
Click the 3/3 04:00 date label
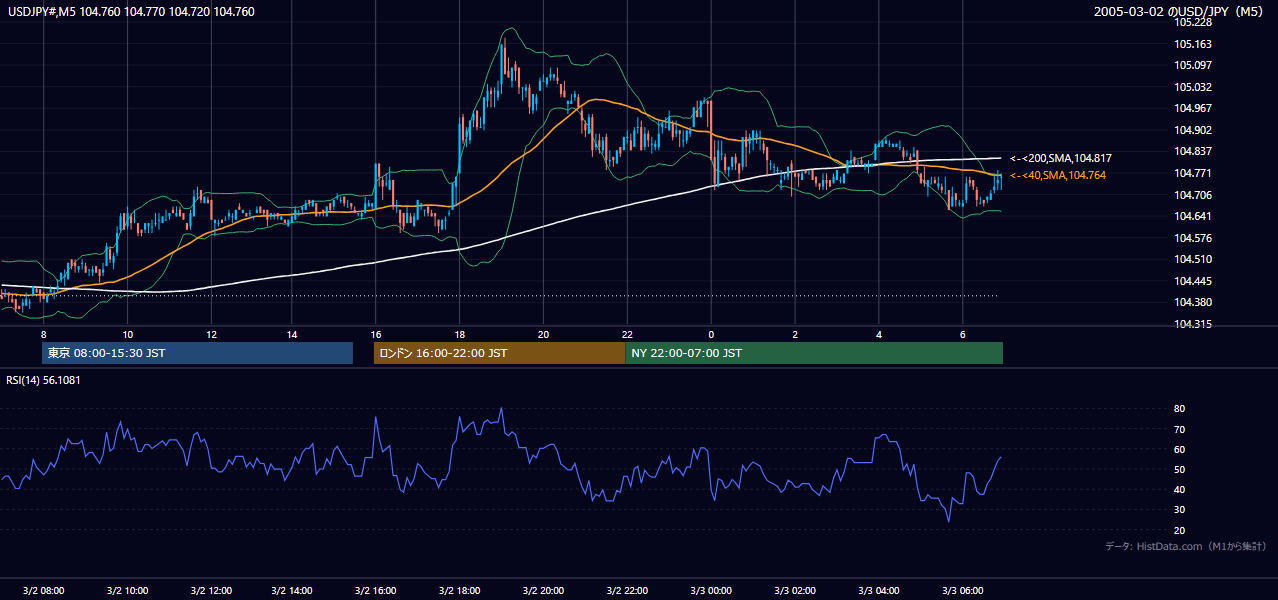point(879,591)
